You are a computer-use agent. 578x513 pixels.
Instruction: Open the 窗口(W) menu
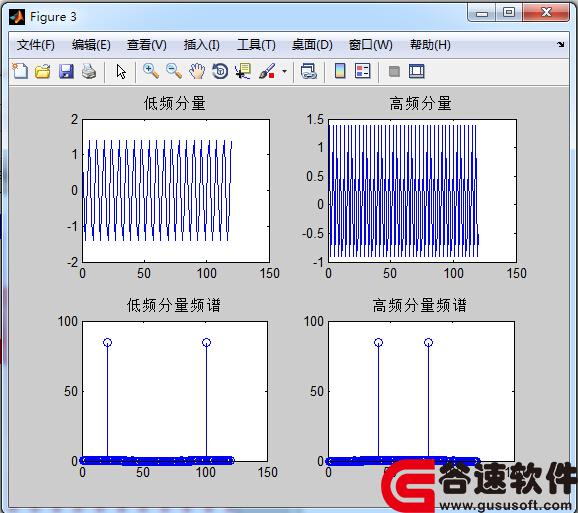[370, 45]
